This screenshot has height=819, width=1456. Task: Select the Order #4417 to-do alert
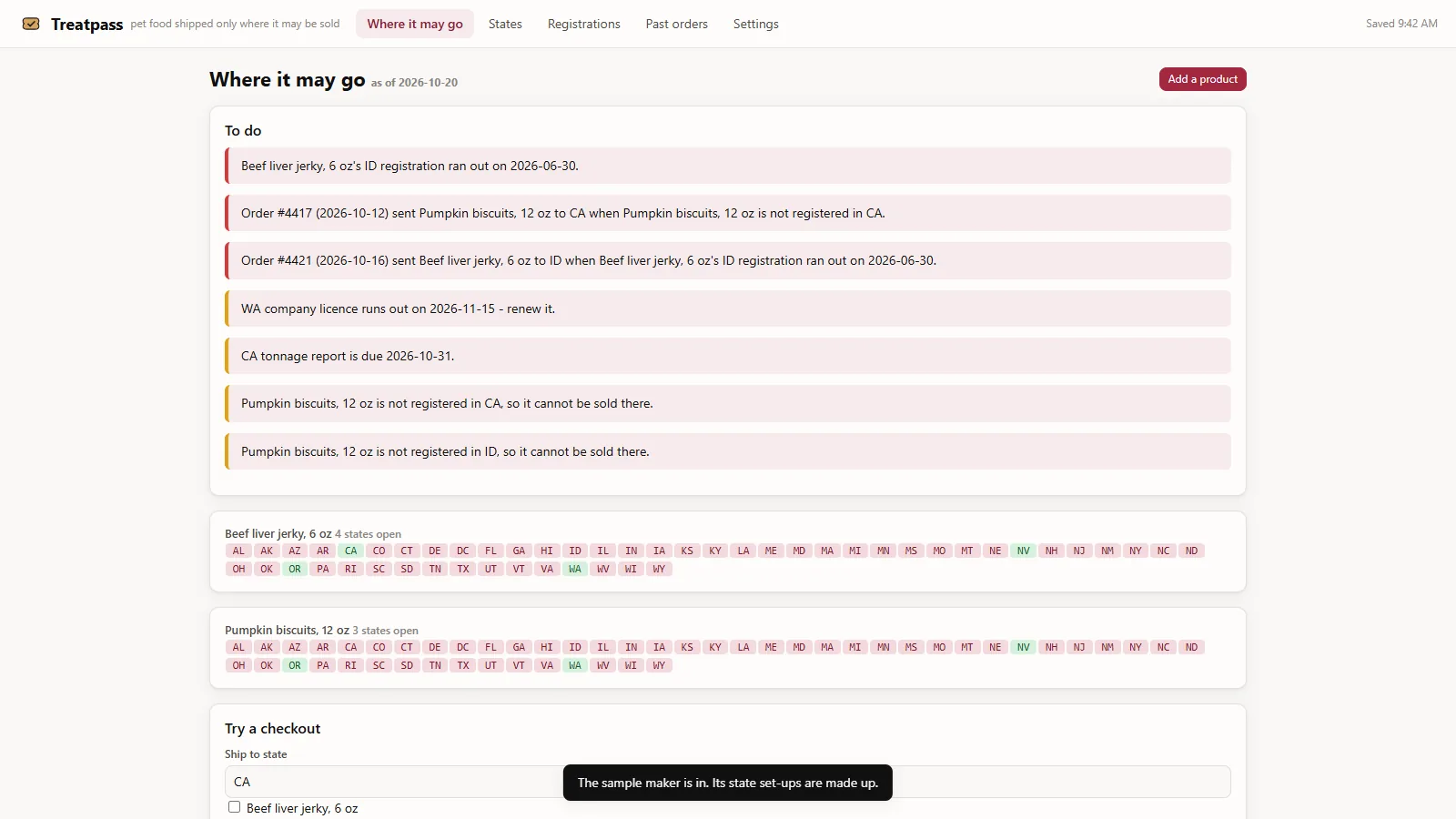pos(727,213)
